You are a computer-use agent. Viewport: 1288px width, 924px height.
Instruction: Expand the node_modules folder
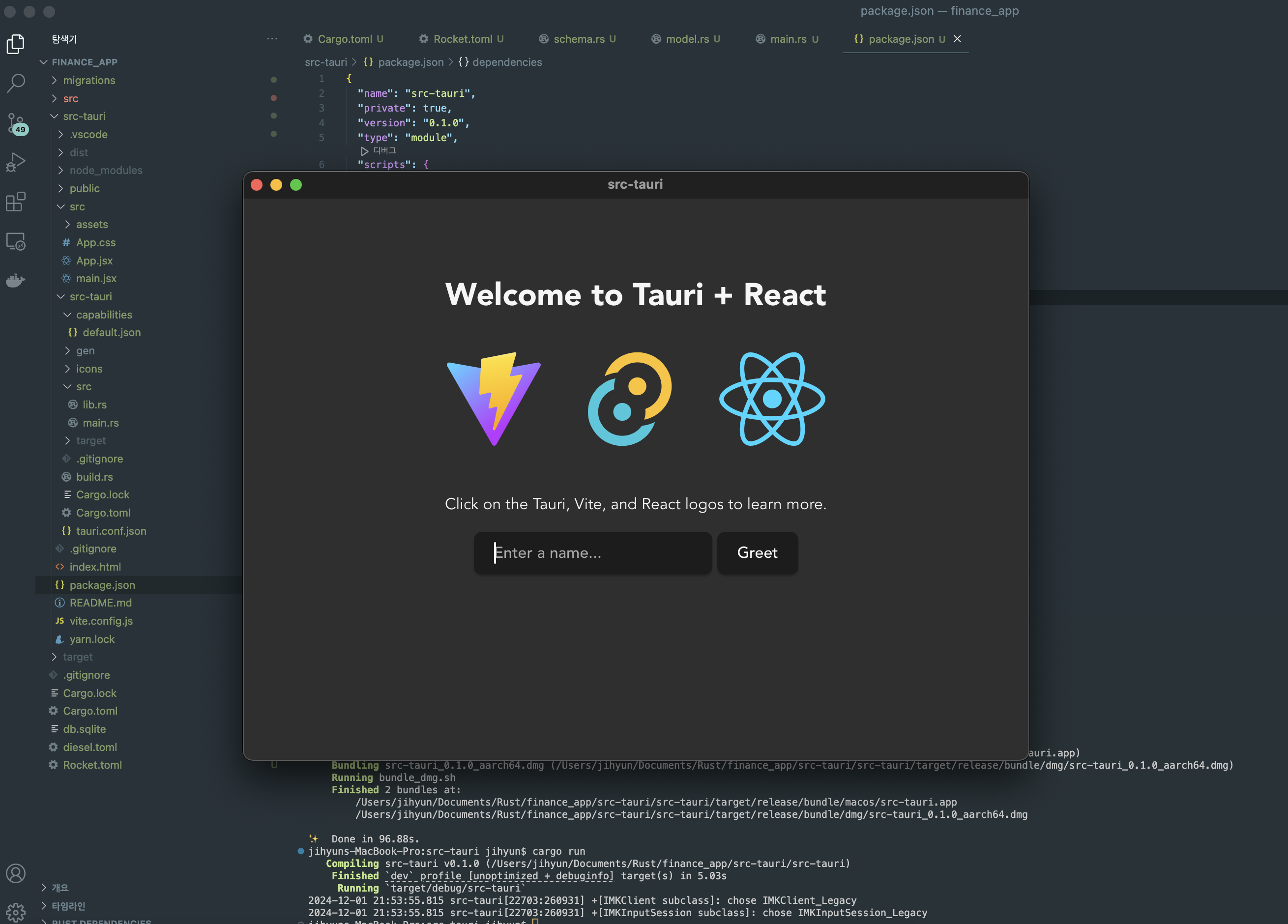click(106, 171)
